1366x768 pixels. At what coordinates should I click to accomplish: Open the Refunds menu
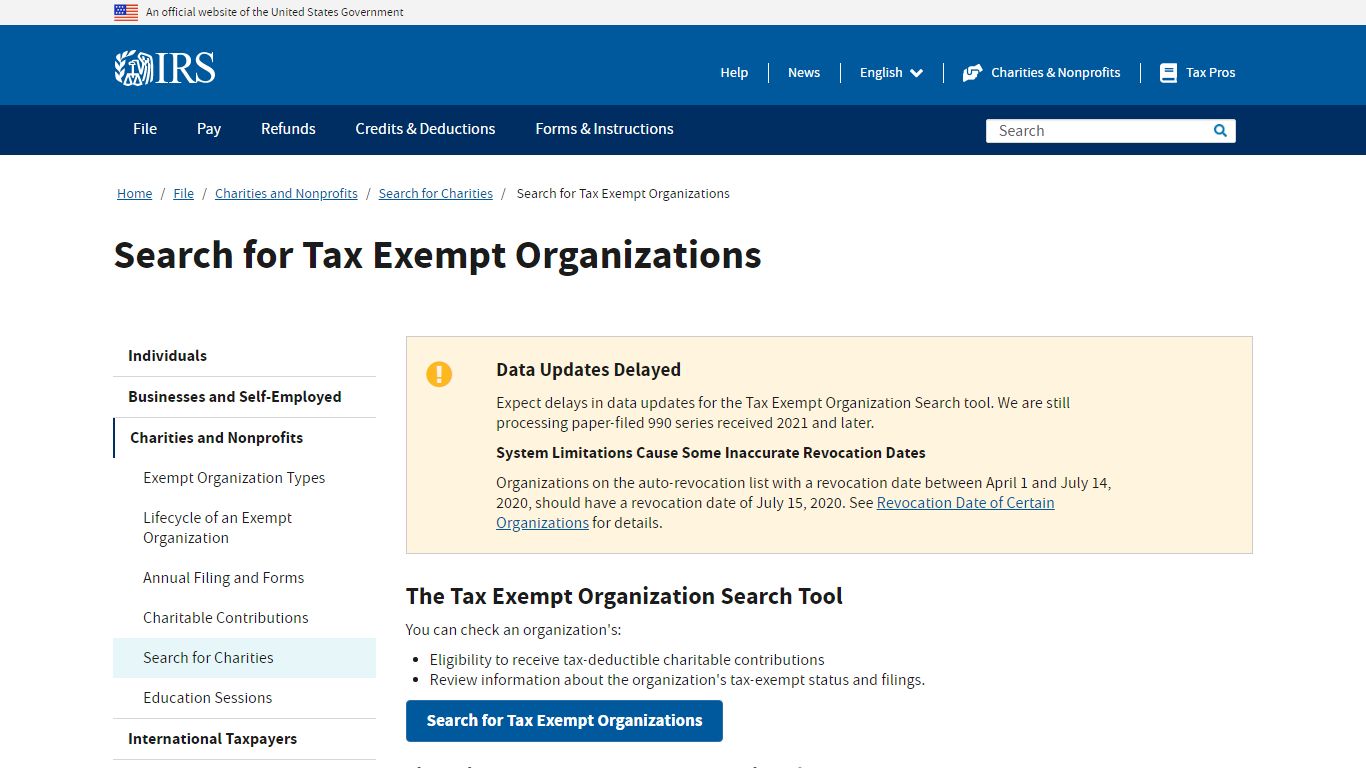coord(288,129)
